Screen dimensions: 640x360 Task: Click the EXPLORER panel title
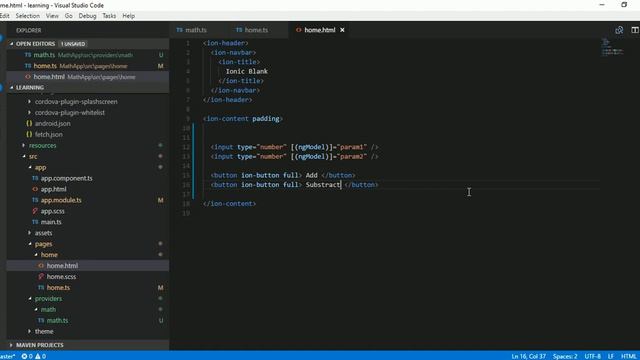click(29, 30)
